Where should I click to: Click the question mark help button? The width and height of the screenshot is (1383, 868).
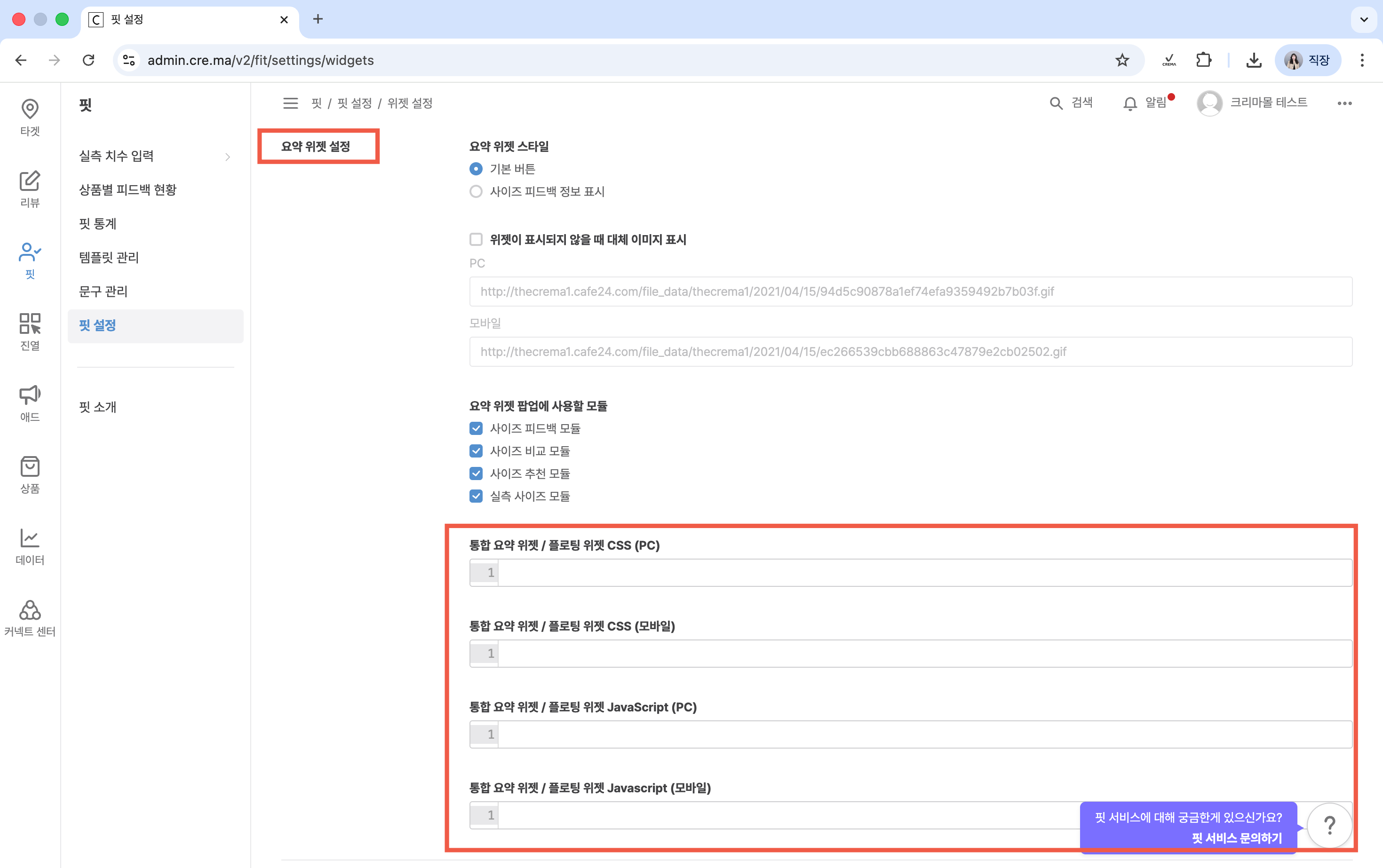tap(1329, 826)
